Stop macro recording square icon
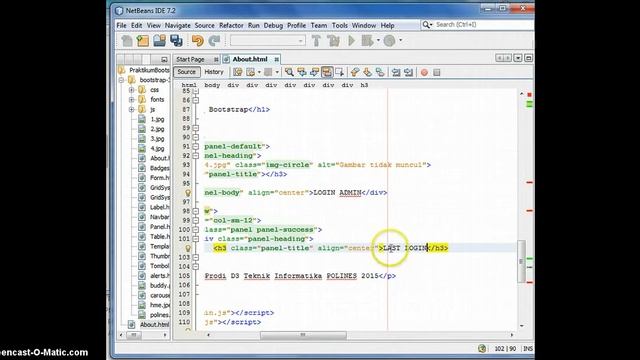The height and width of the screenshot is (360, 640). 437,72
